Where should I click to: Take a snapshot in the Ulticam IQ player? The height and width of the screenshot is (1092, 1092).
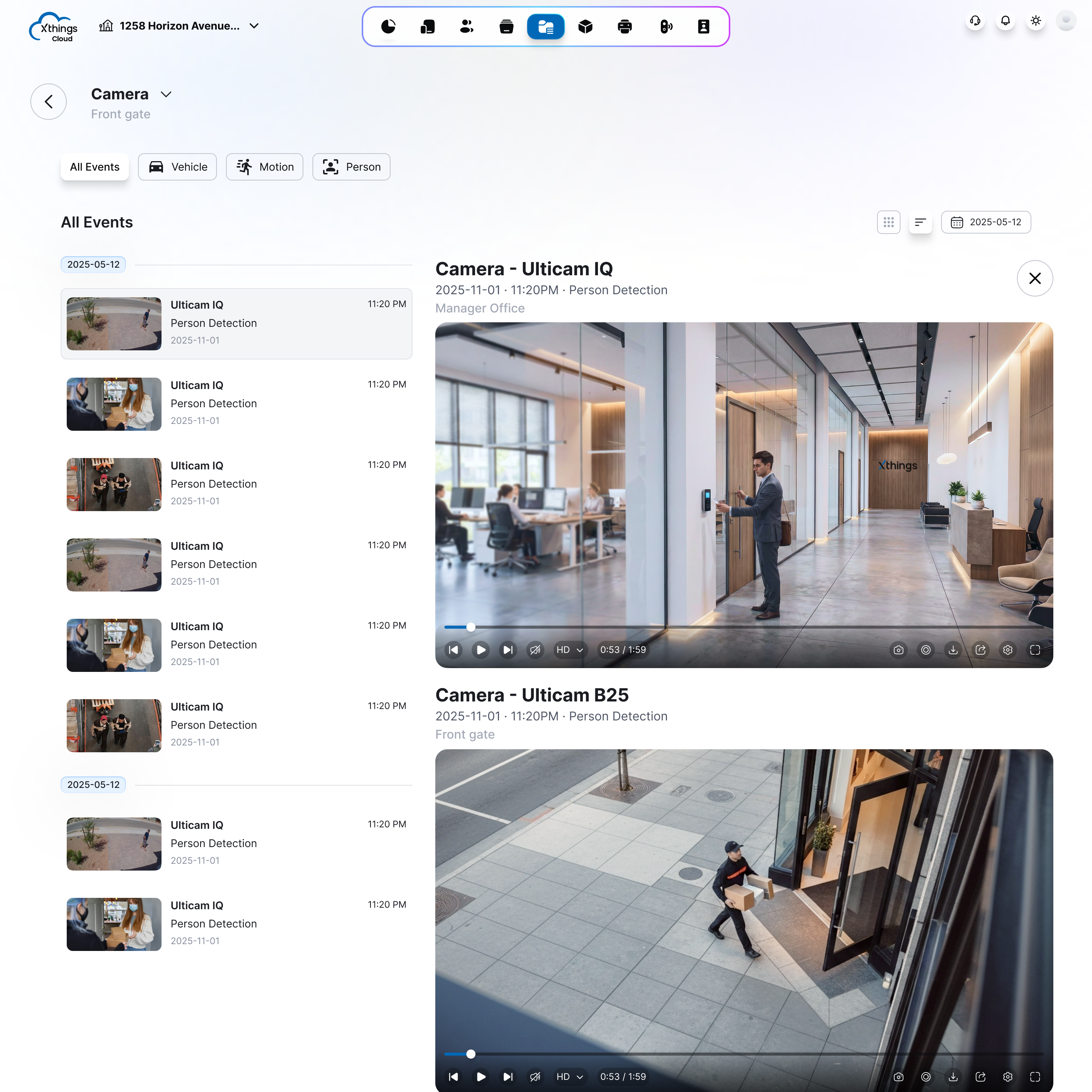(898, 650)
